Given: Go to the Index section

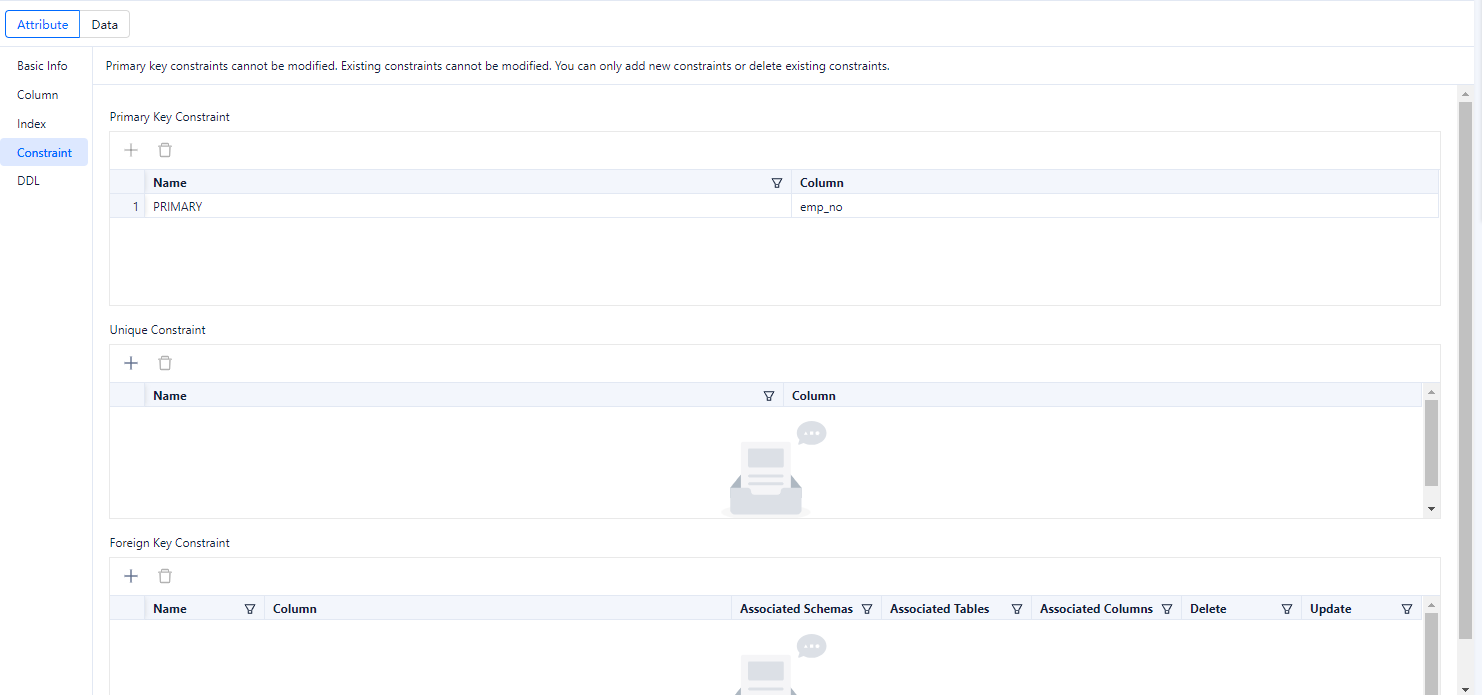Looking at the screenshot, I should point(32,124).
